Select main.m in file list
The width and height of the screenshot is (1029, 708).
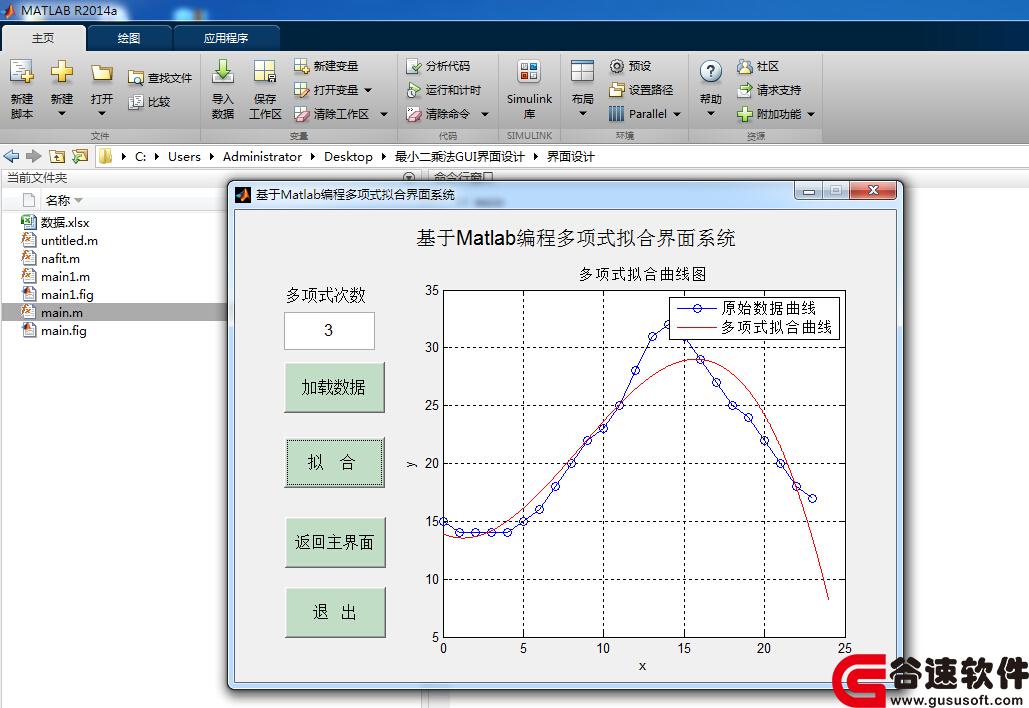click(62, 312)
